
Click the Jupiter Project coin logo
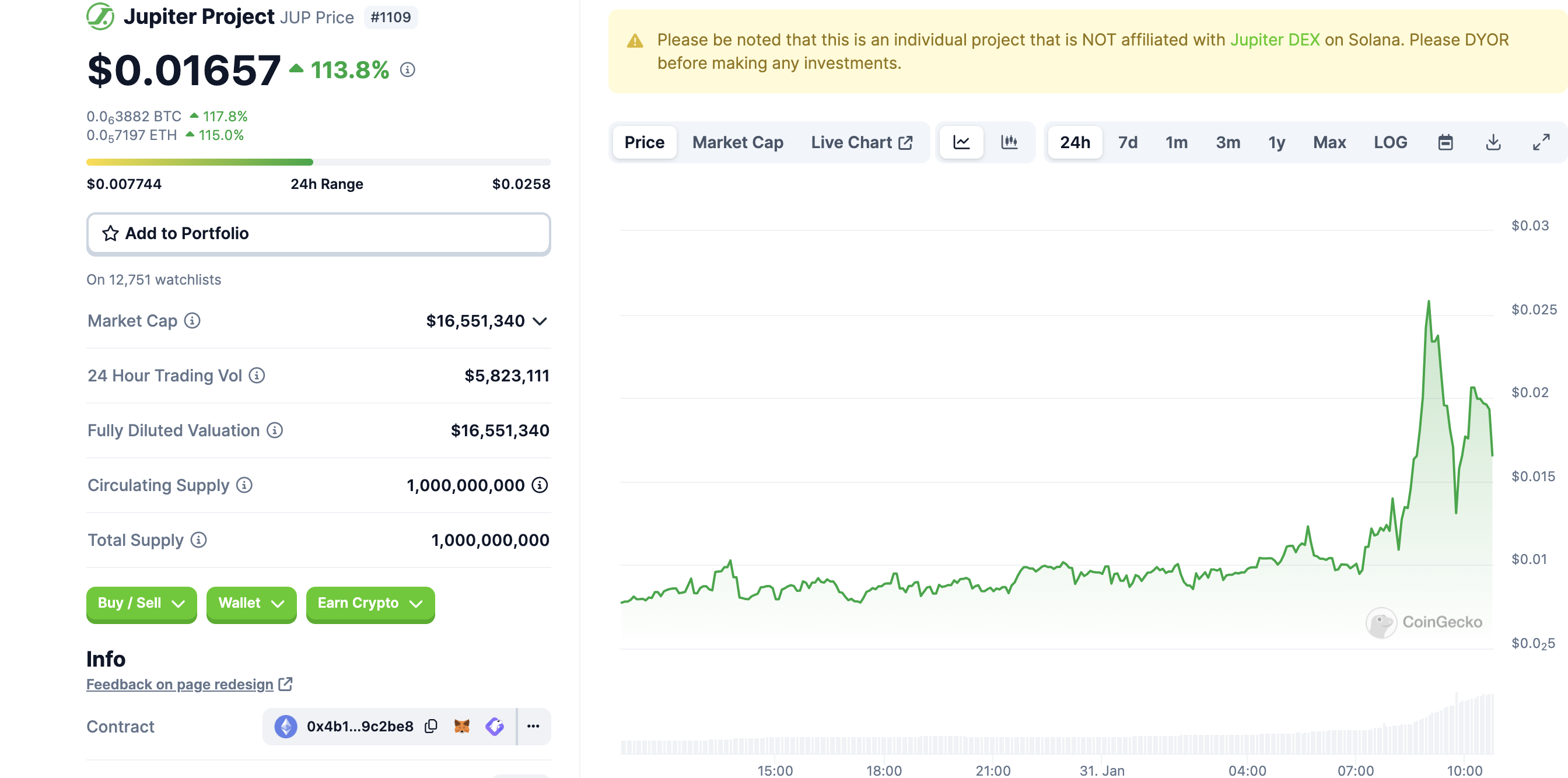pyautogui.click(x=100, y=16)
